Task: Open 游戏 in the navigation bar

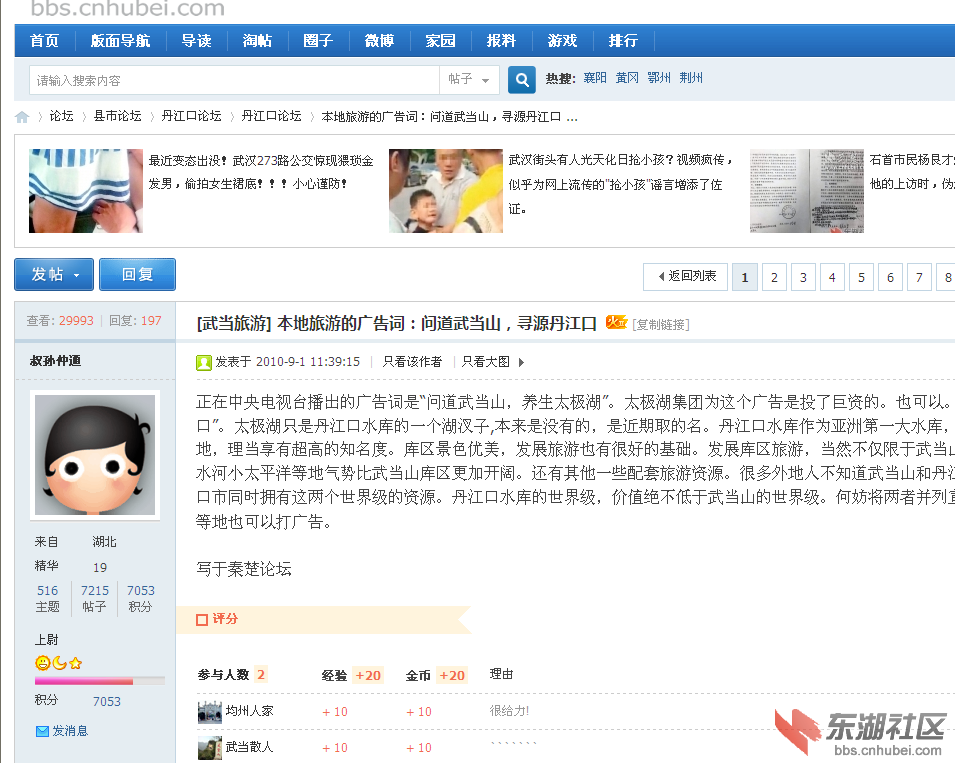Action: click(562, 41)
